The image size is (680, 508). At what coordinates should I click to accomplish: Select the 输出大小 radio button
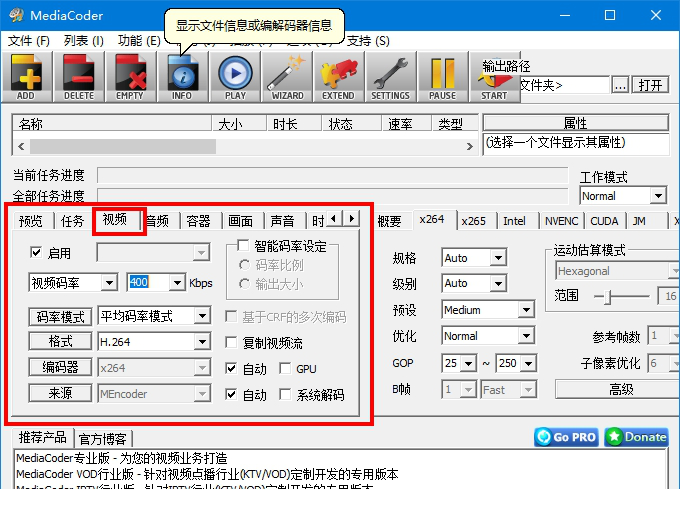245,284
